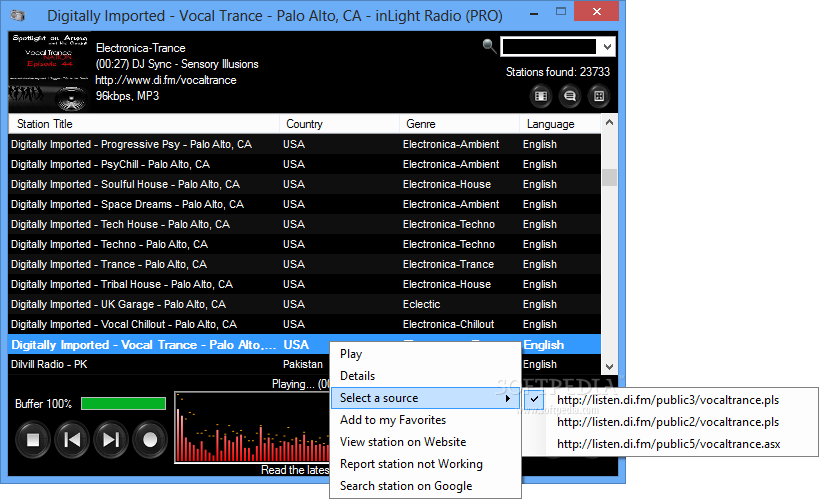Image resolution: width=819 pixels, height=499 pixels.
Task: Open the http://www.di.fm/vocaltrance link
Action: tap(166, 80)
